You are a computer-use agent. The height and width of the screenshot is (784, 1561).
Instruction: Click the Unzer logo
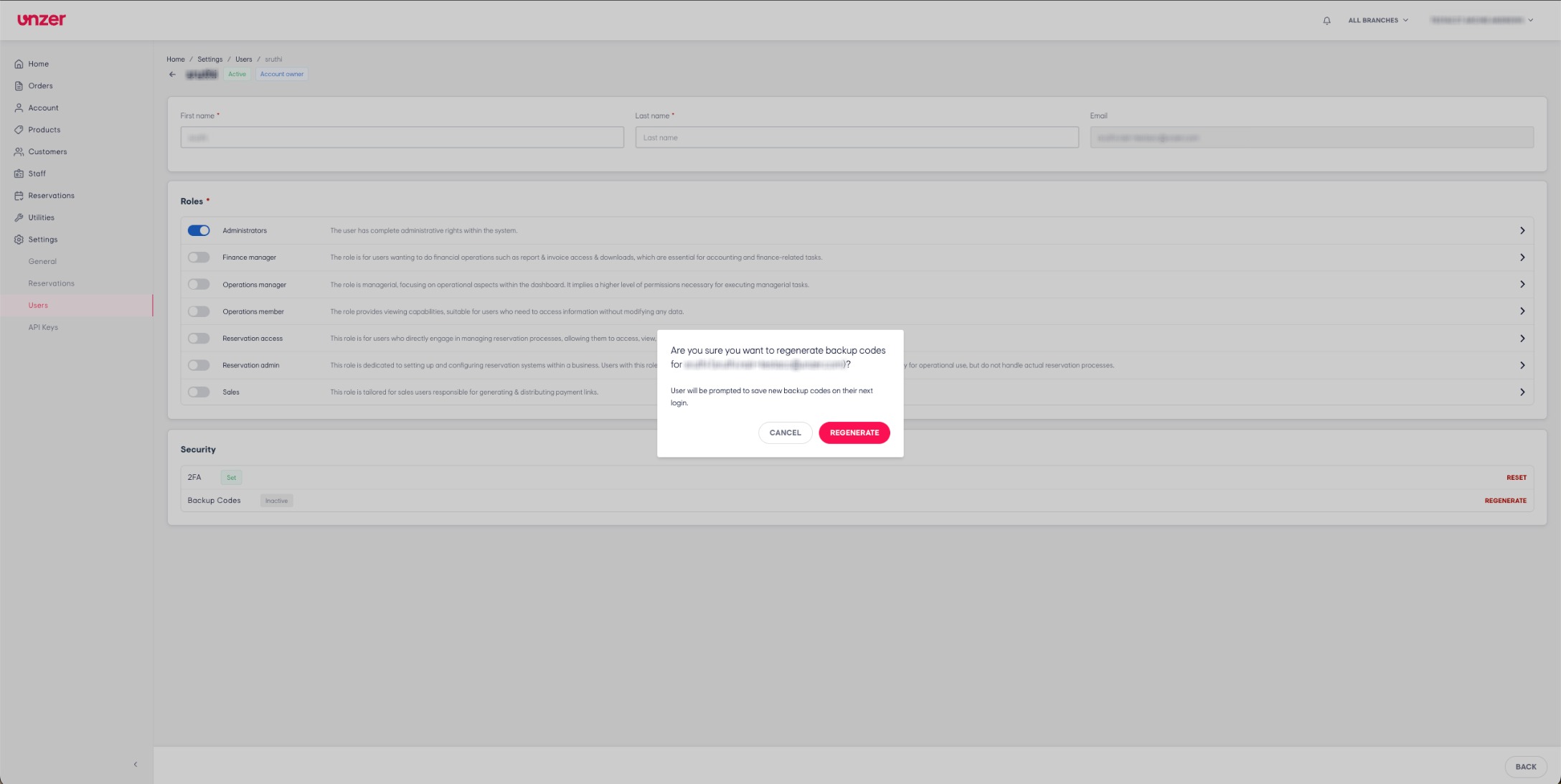(42, 19)
